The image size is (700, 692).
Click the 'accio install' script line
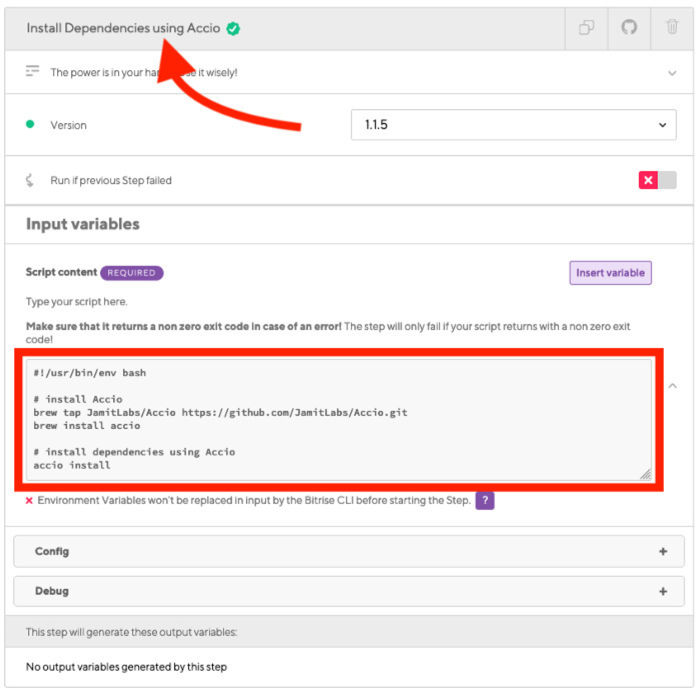pos(71,465)
